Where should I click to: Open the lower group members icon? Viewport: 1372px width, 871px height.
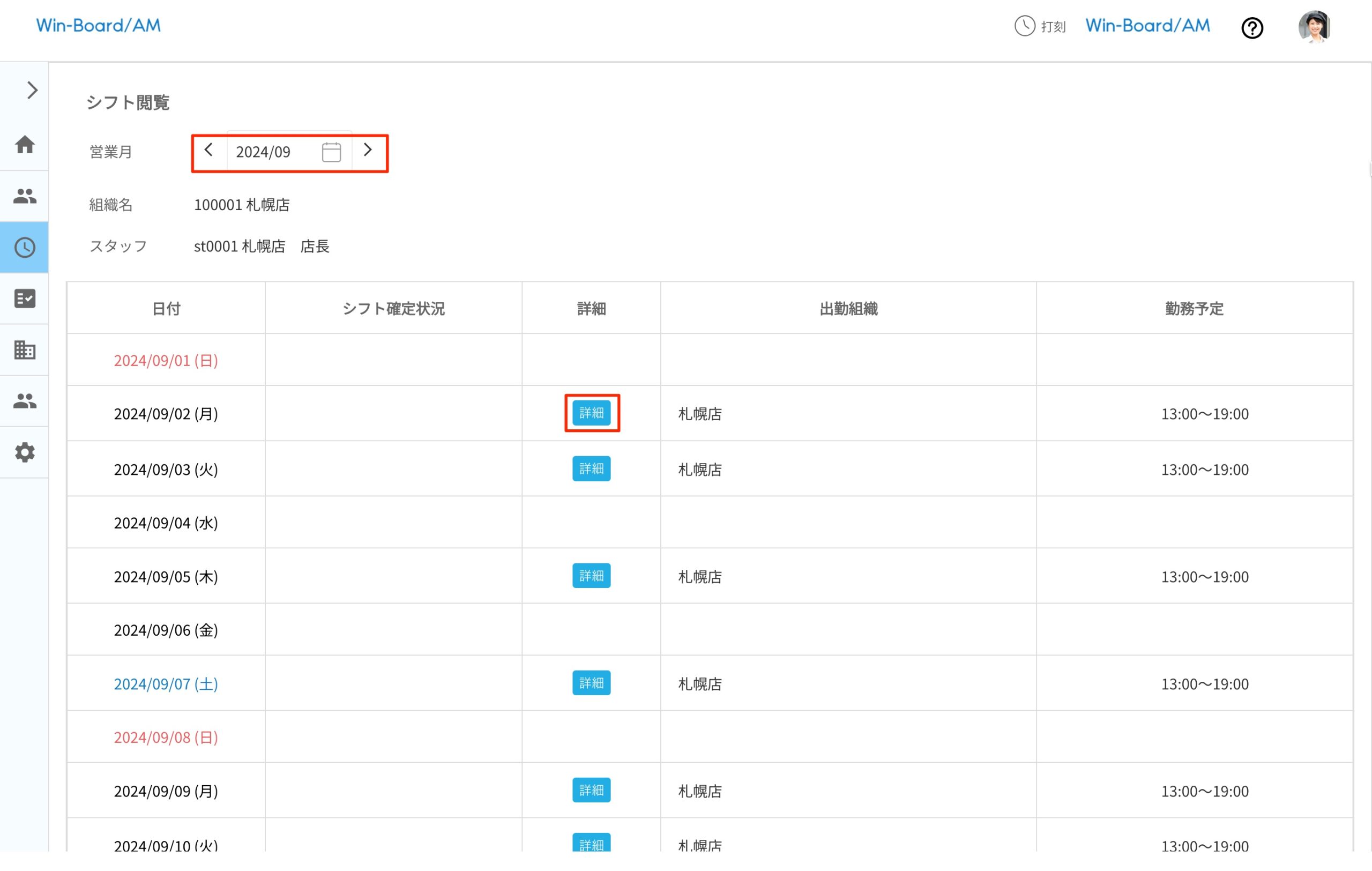pyautogui.click(x=24, y=401)
